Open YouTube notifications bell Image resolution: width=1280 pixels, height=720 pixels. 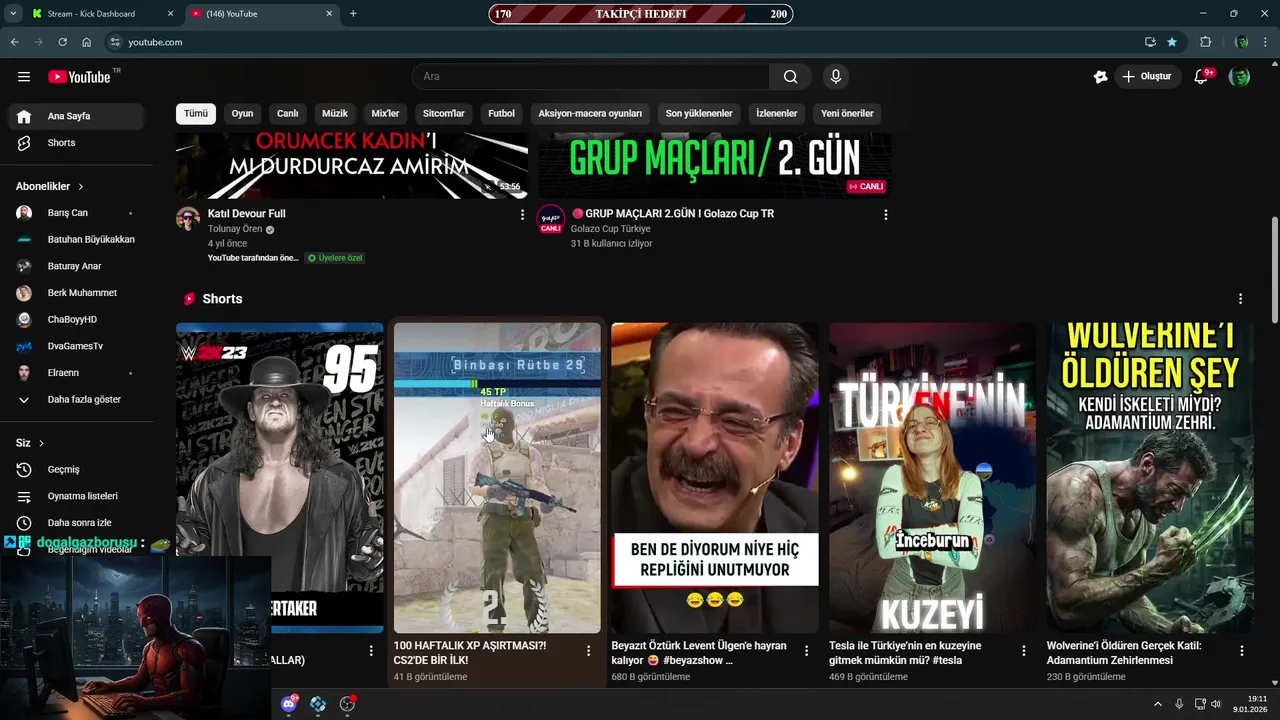click(1202, 77)
